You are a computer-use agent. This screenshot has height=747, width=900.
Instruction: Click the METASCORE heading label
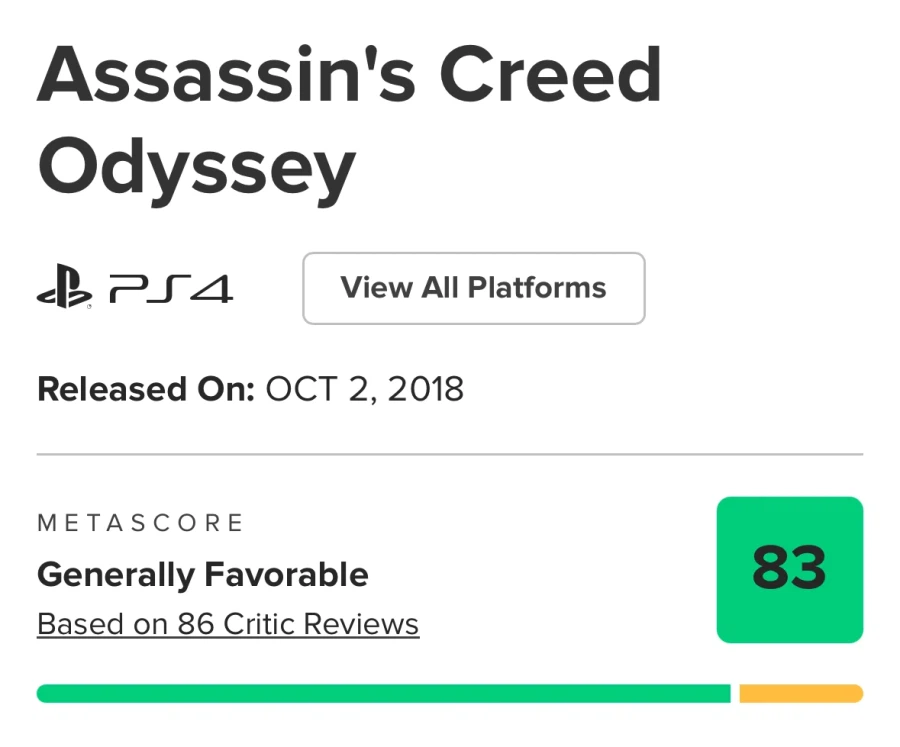click(x=140, y=523)
